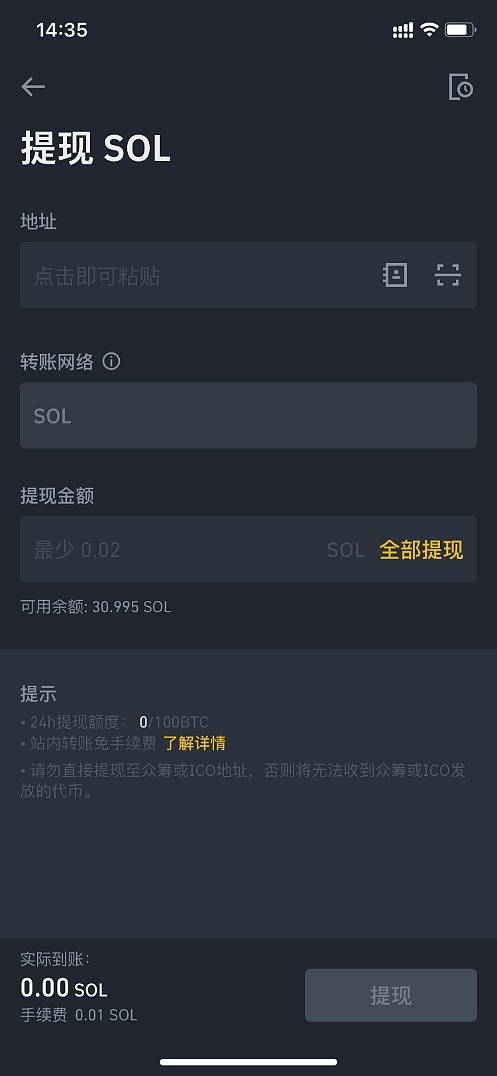Tap the 14:35 clock in status bar
This screenshot has width=497, height=1076.
[62, 30]
